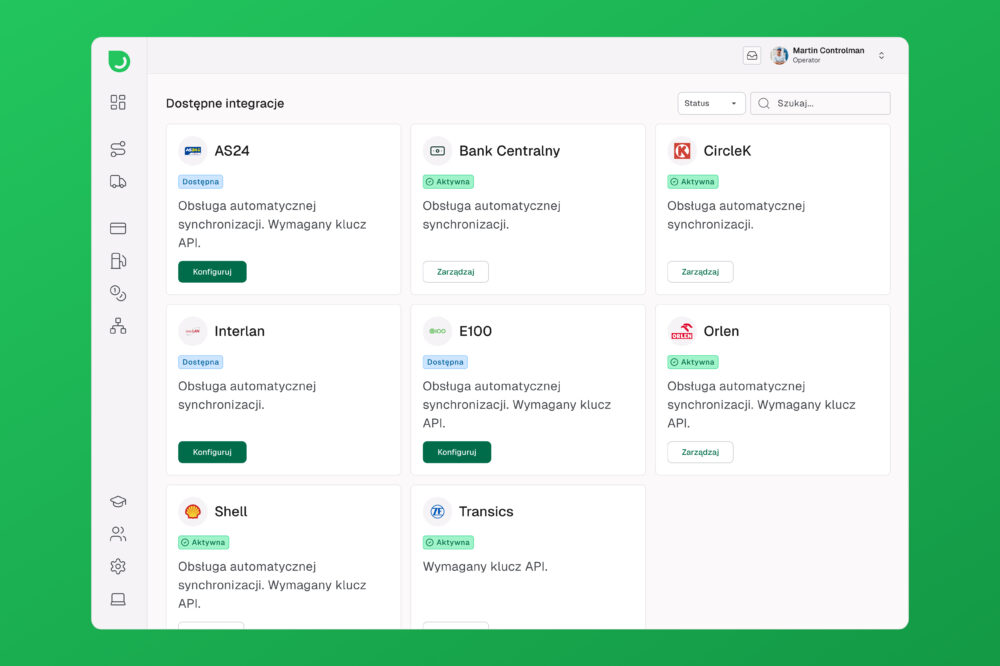1000x666 pixels.
Task: Click Zarządzaj on the CircleK card
Action: click(700, 272)
